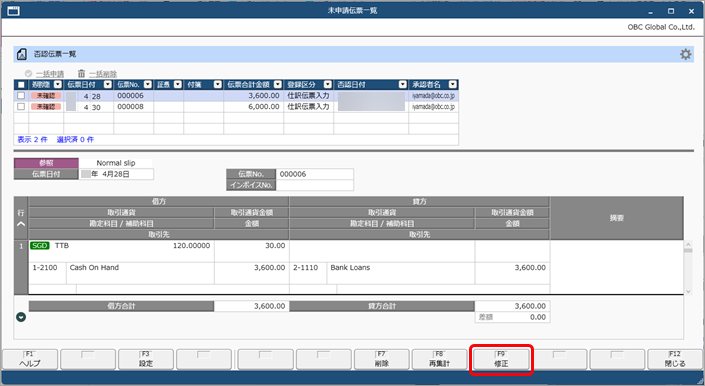Click the 摘要 column header

[617, 218]
